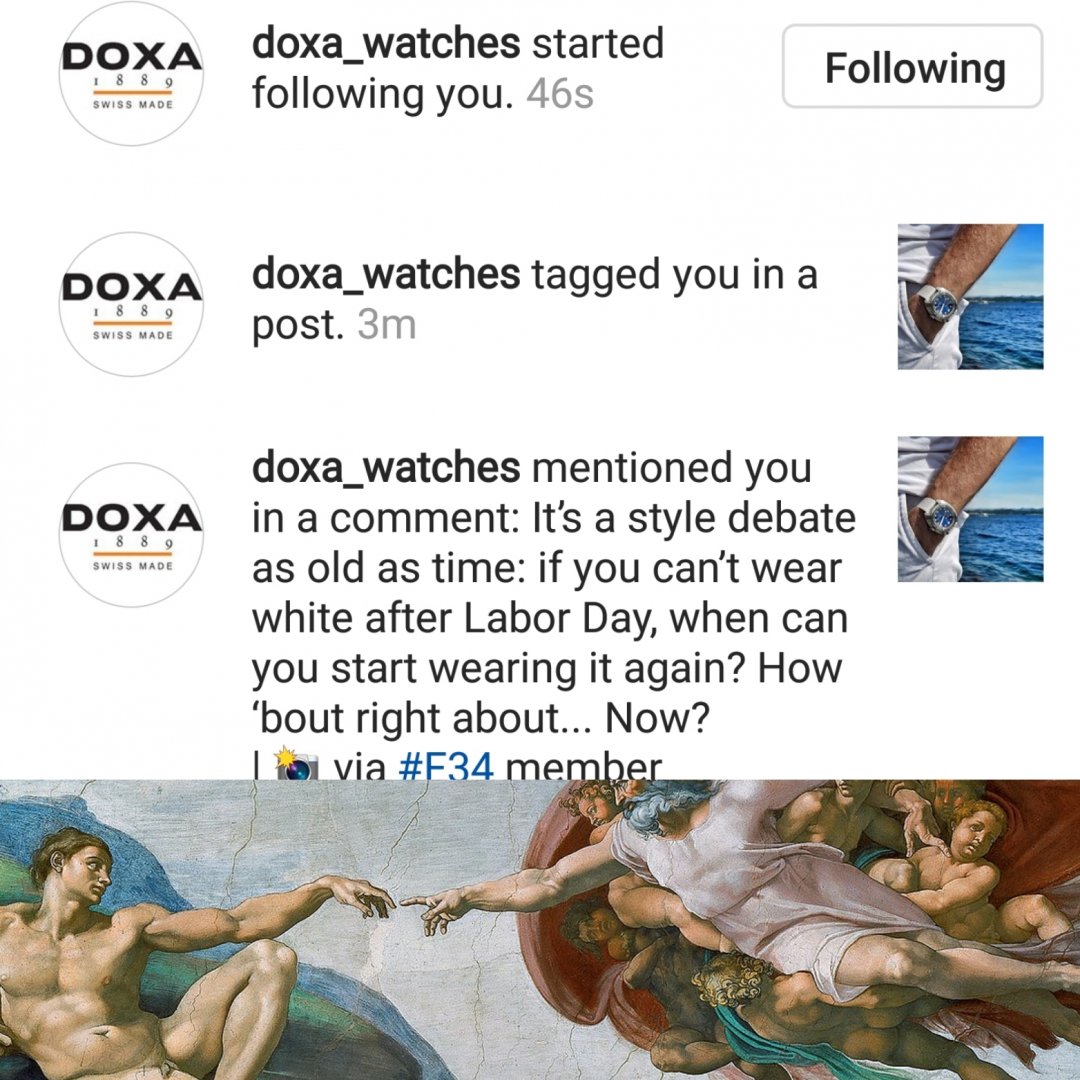1080x1080 pixels.
Task: Open DOXA avatar beside the comment mention
Action: point(132,534)
